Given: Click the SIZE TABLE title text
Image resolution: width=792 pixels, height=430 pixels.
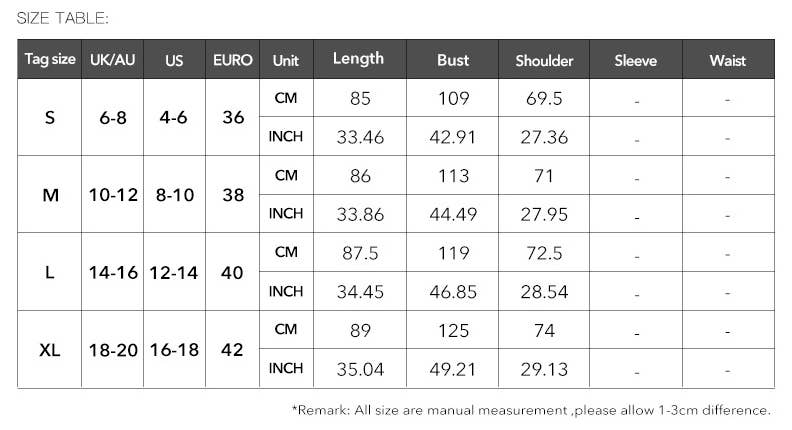Looking at the screenshot, I should [63, 17].
